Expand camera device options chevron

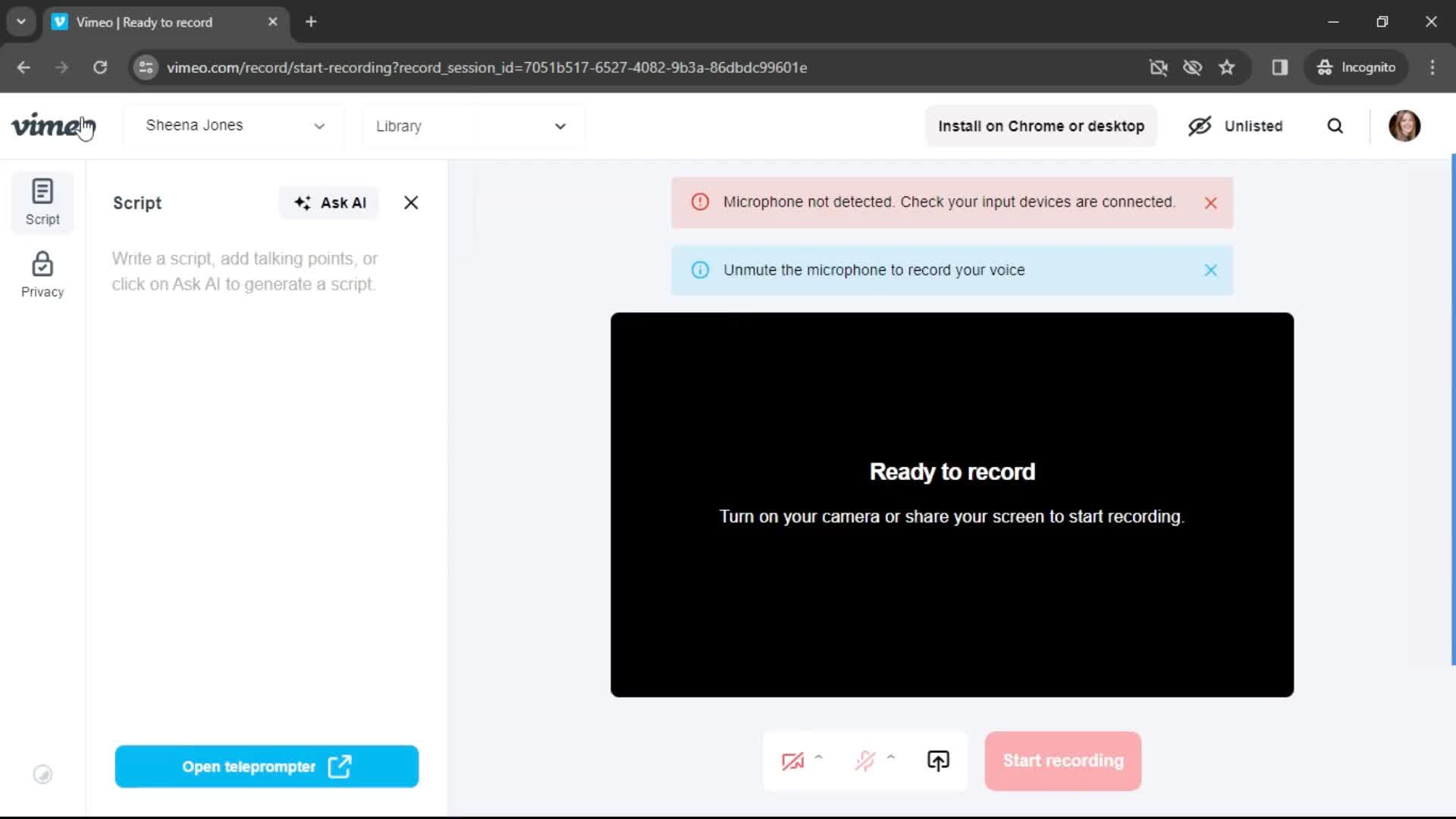[x=819, y=756]
